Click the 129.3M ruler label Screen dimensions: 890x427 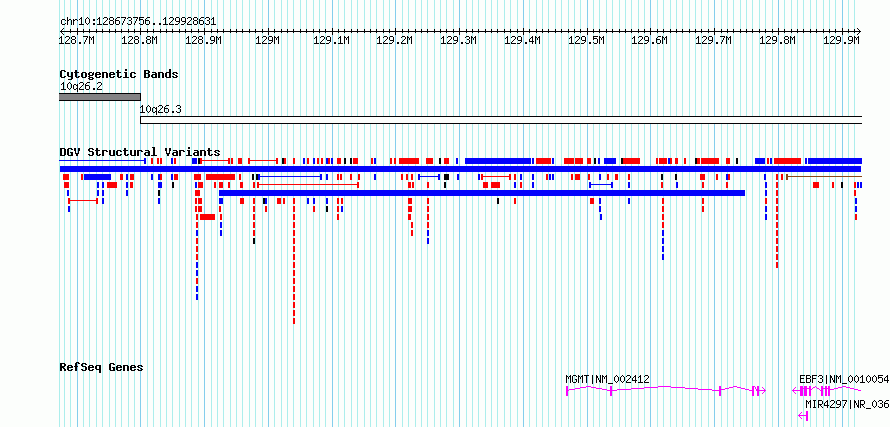point(459,40)
